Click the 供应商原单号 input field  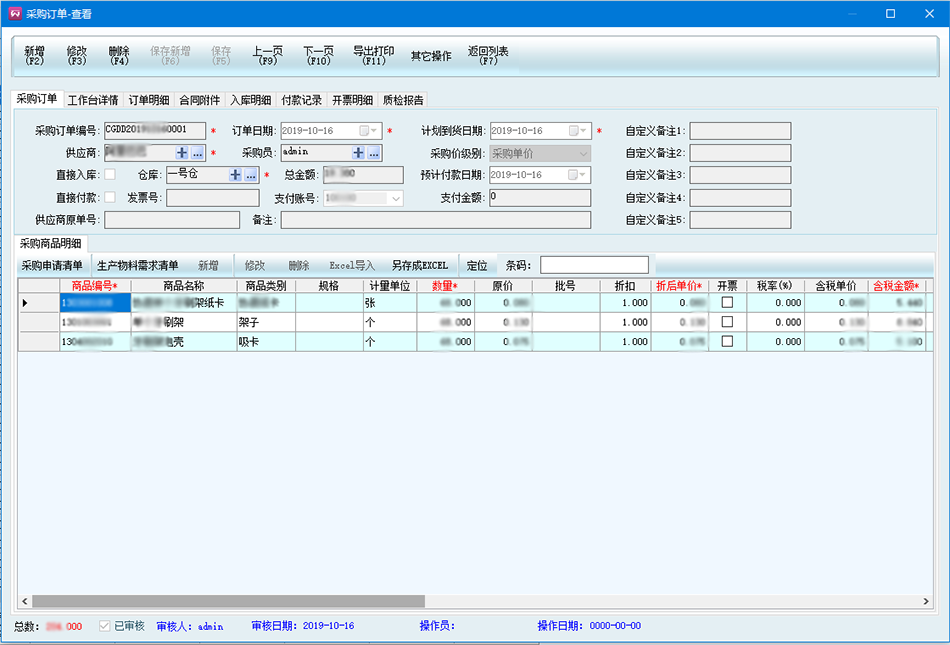pos(172,220)
